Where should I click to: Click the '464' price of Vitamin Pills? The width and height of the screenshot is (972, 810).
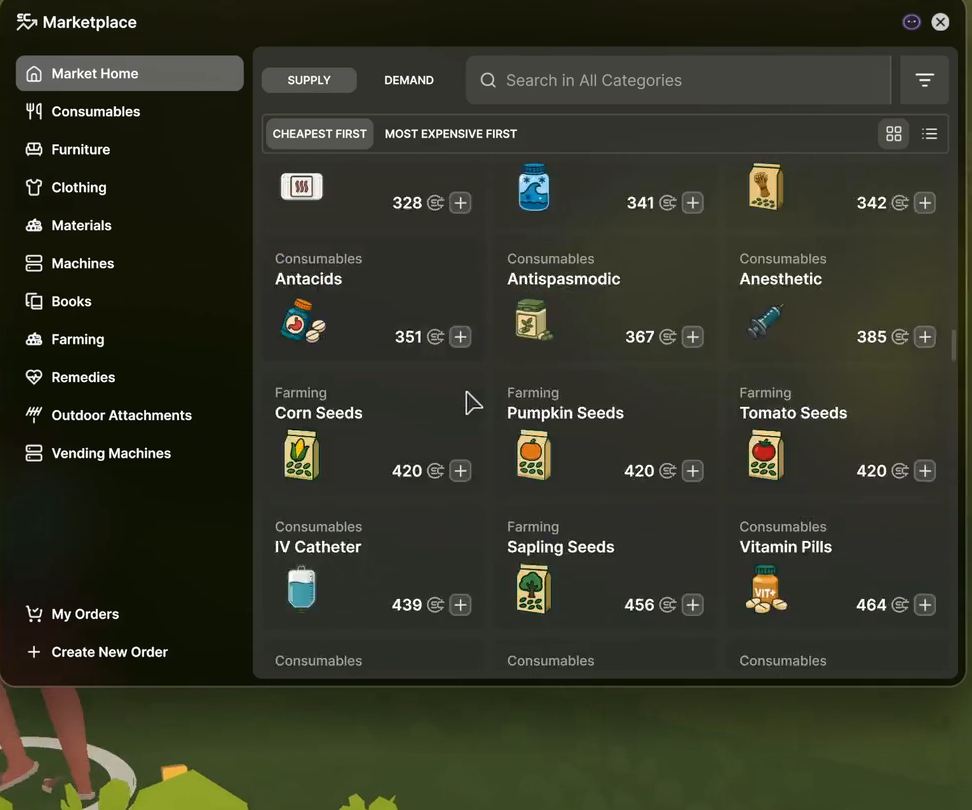[871, 604]
